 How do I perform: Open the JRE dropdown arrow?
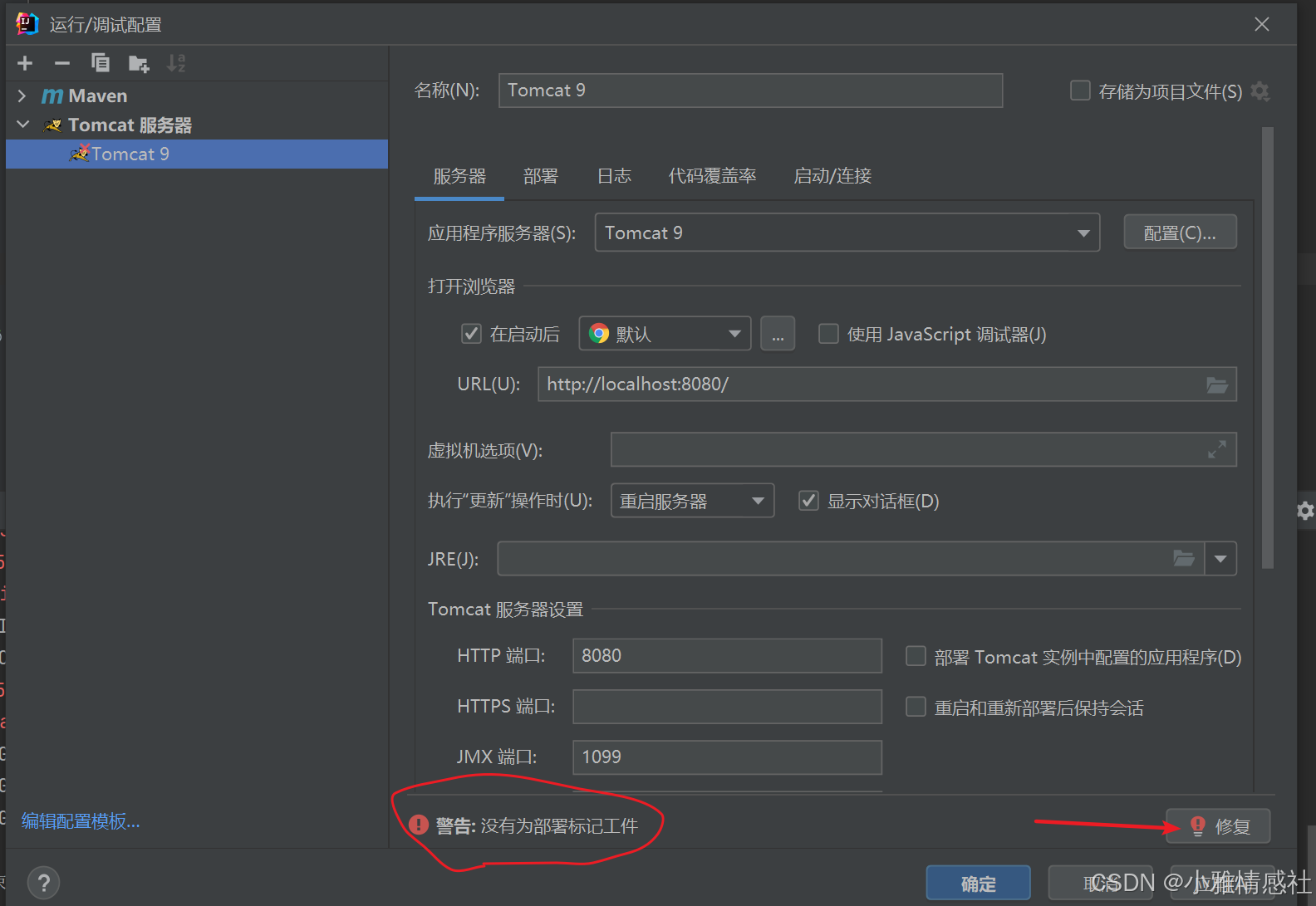click(x=1220, y=558)
